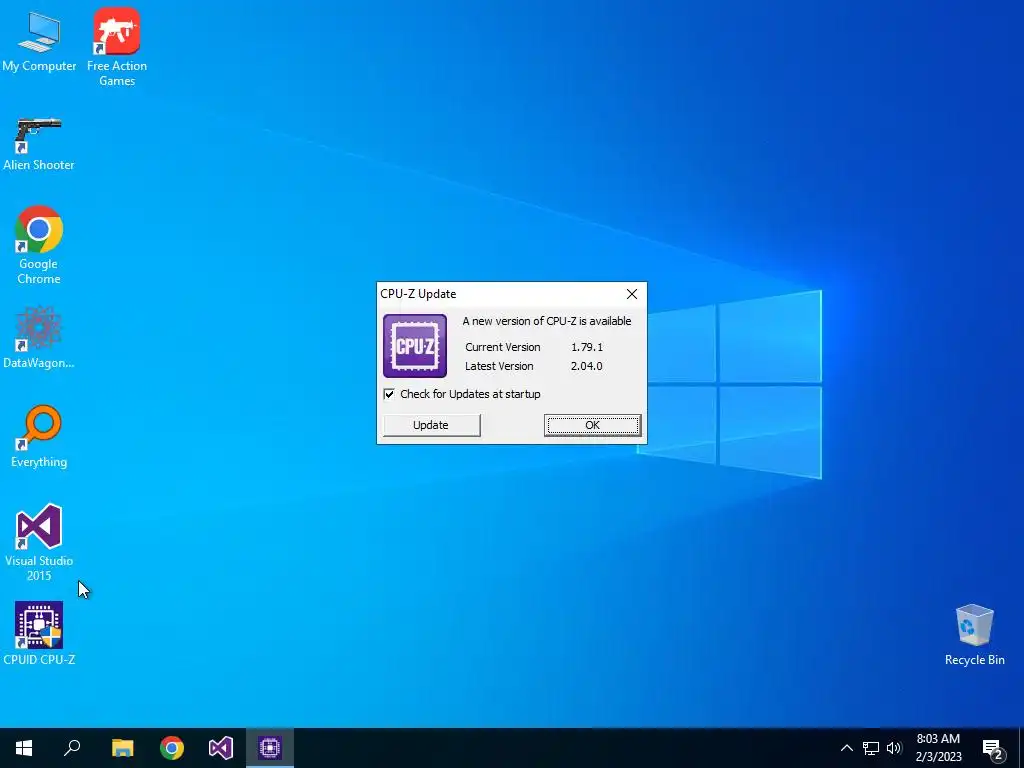Click the CPU-Z Update title bar text
Image resolution: width=1024 pixels, height=768 pixels.
coord(418,294)
